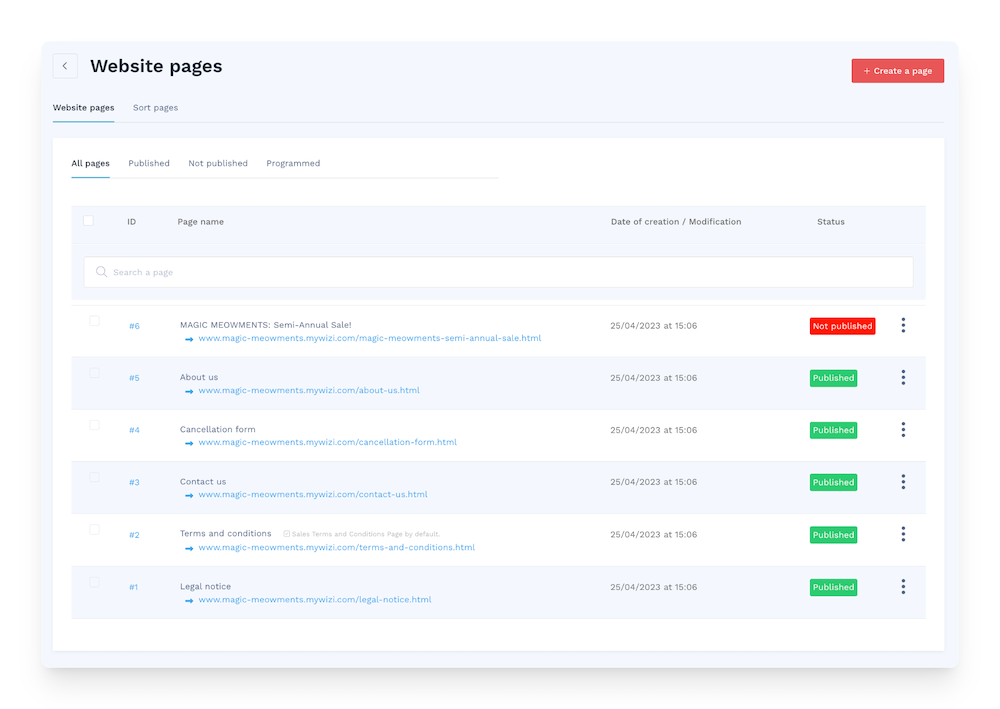Check the checkbox for page #6

click(x=94, y=320)
